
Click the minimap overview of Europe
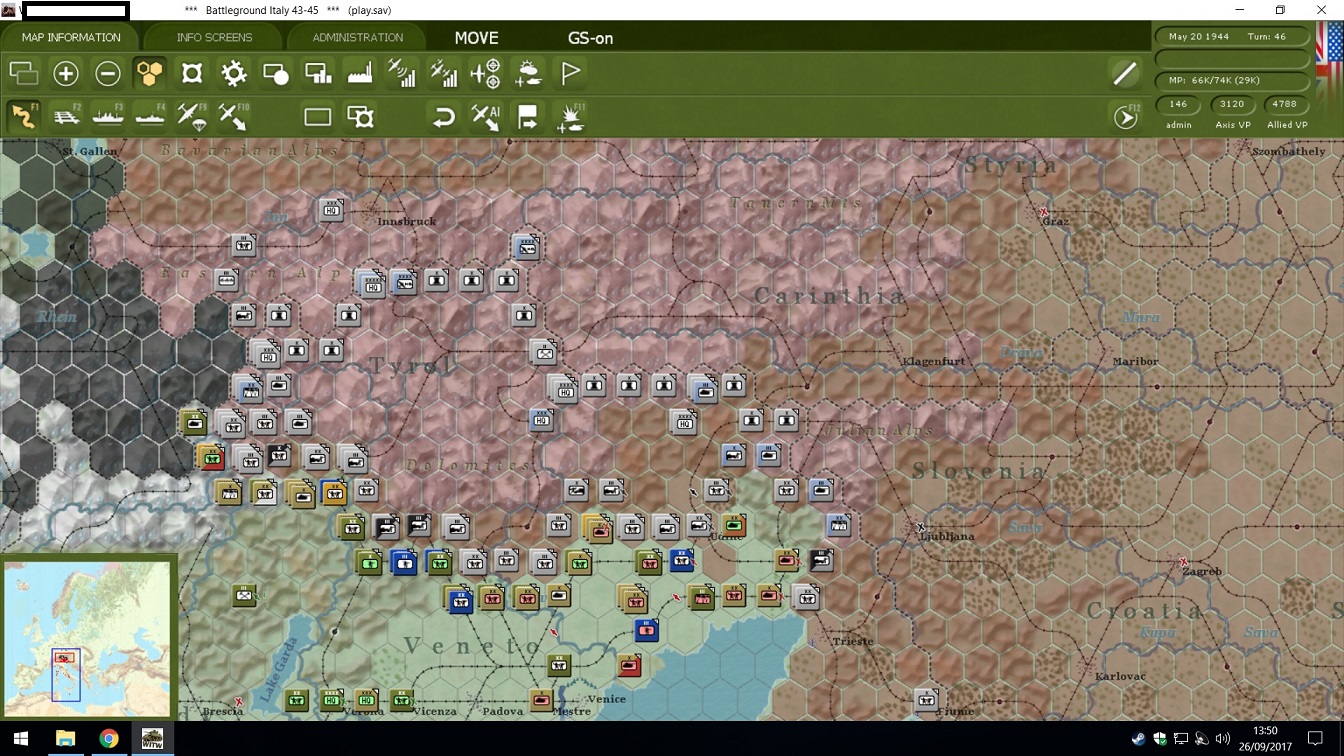point(87,638)
